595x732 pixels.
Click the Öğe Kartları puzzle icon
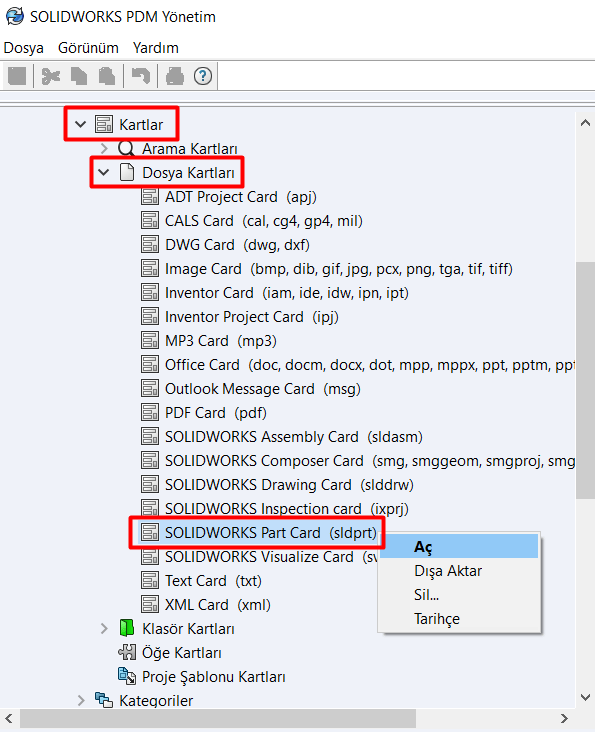pos(126,652)
